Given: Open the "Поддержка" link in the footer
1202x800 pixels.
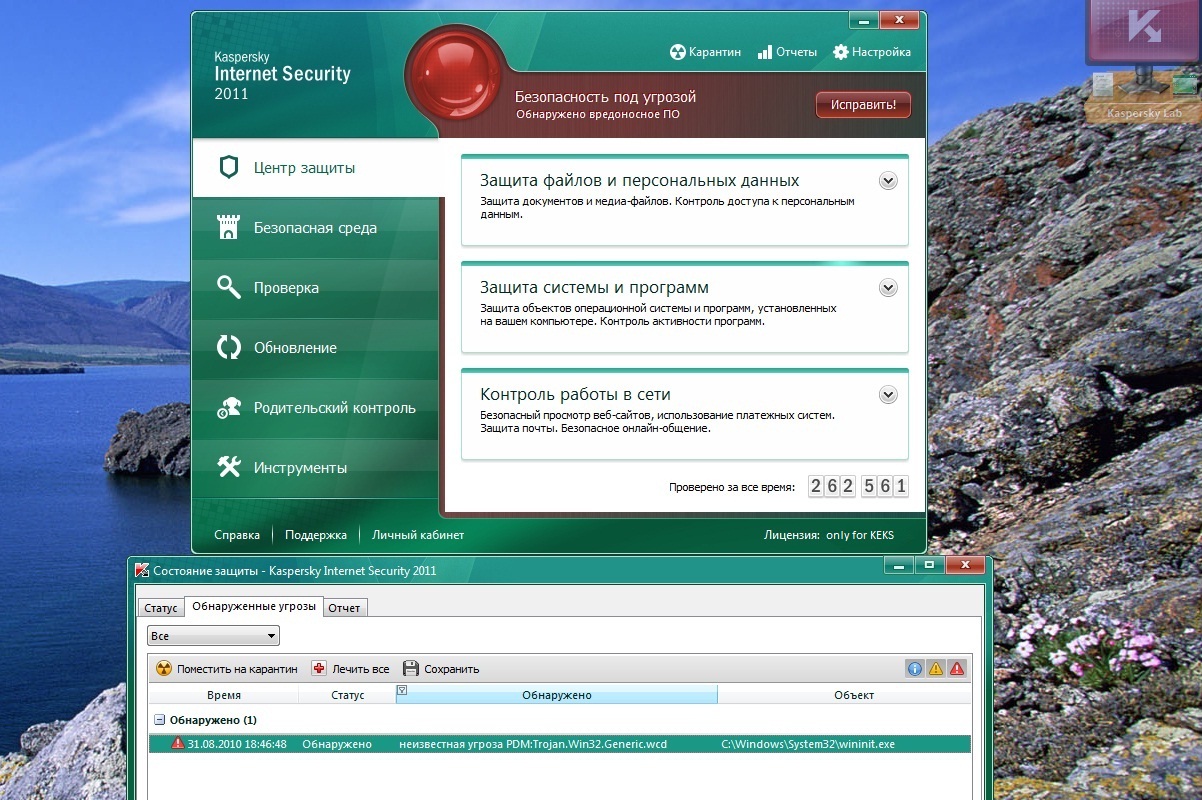Looking at the screenshot, I should click(315, 535).
